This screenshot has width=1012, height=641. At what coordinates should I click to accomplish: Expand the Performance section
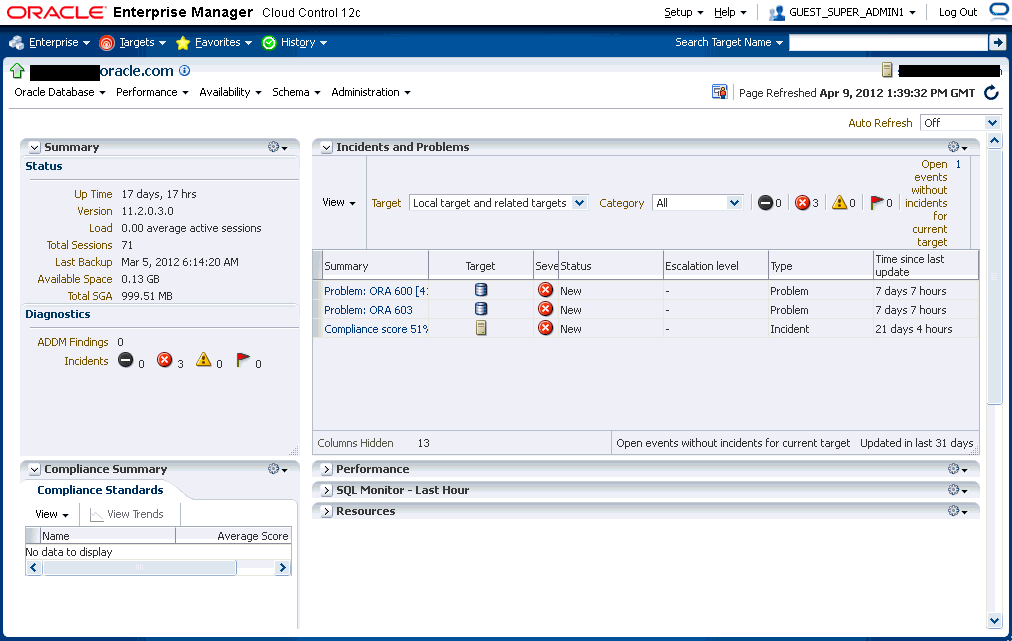pos(327,470)
